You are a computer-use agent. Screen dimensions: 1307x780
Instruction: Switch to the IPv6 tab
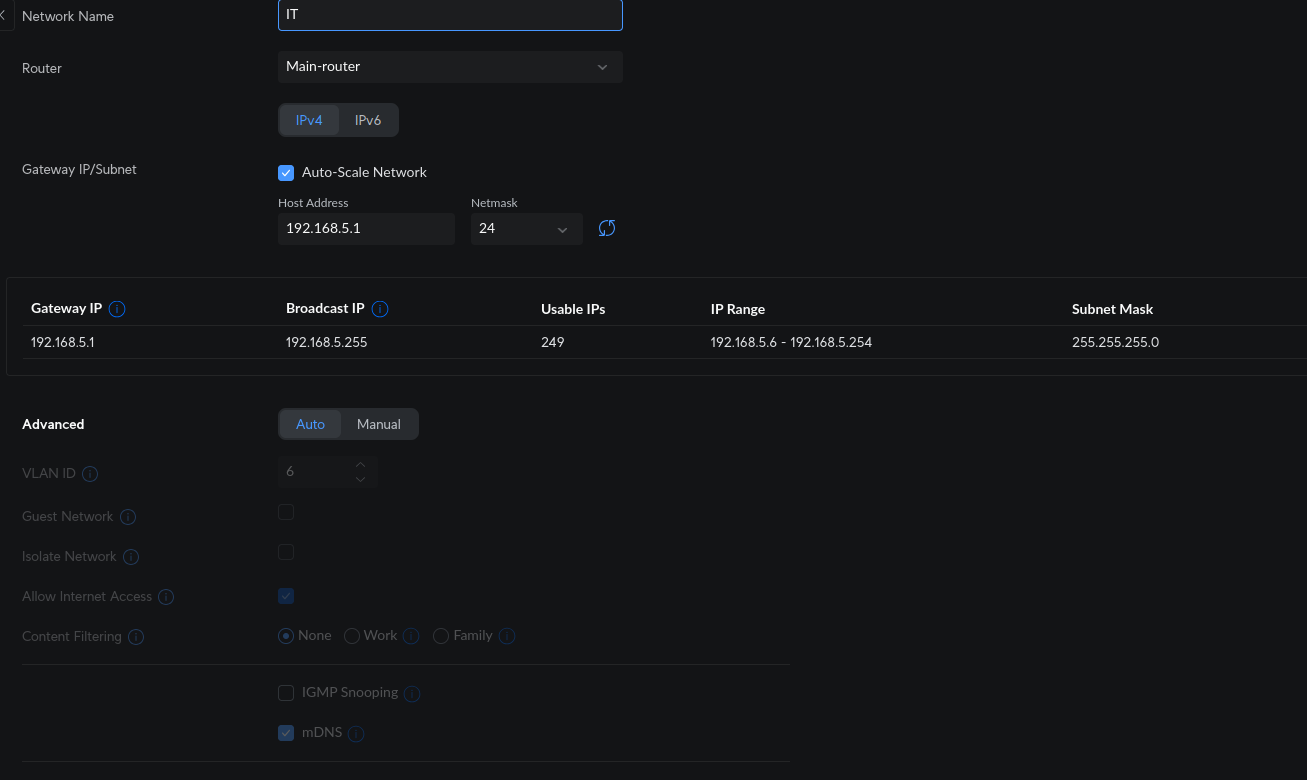[x=368, y=120]
